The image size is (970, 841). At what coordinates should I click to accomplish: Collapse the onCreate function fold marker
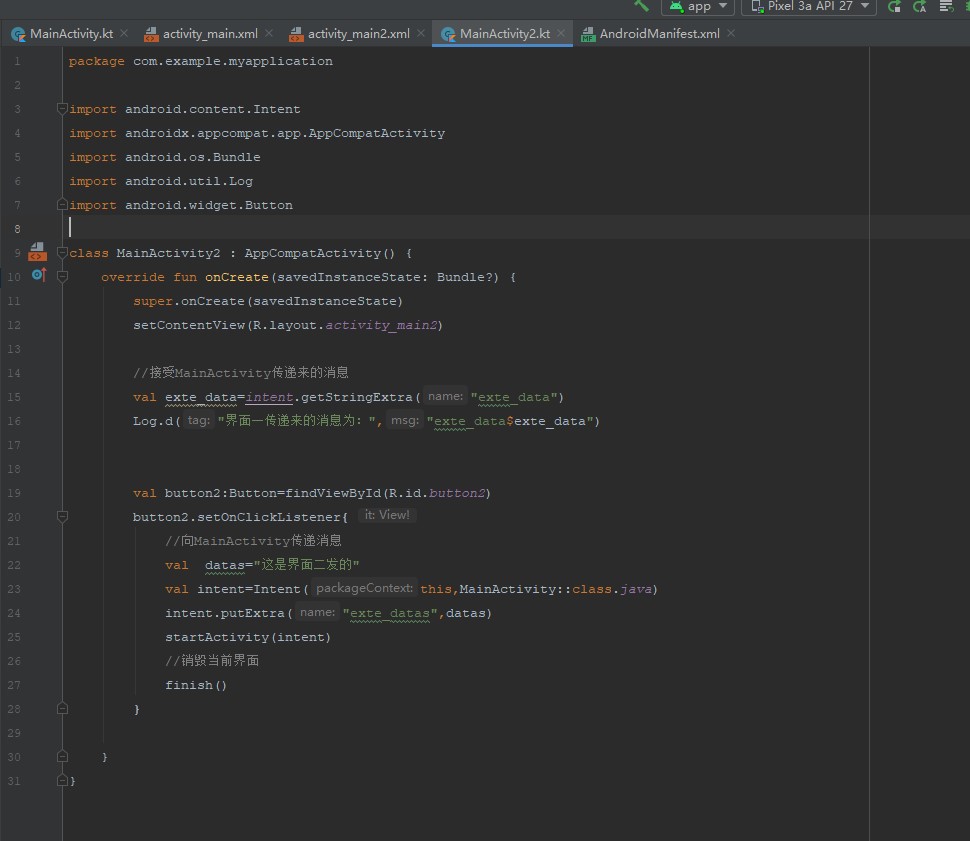click(62, 277)
